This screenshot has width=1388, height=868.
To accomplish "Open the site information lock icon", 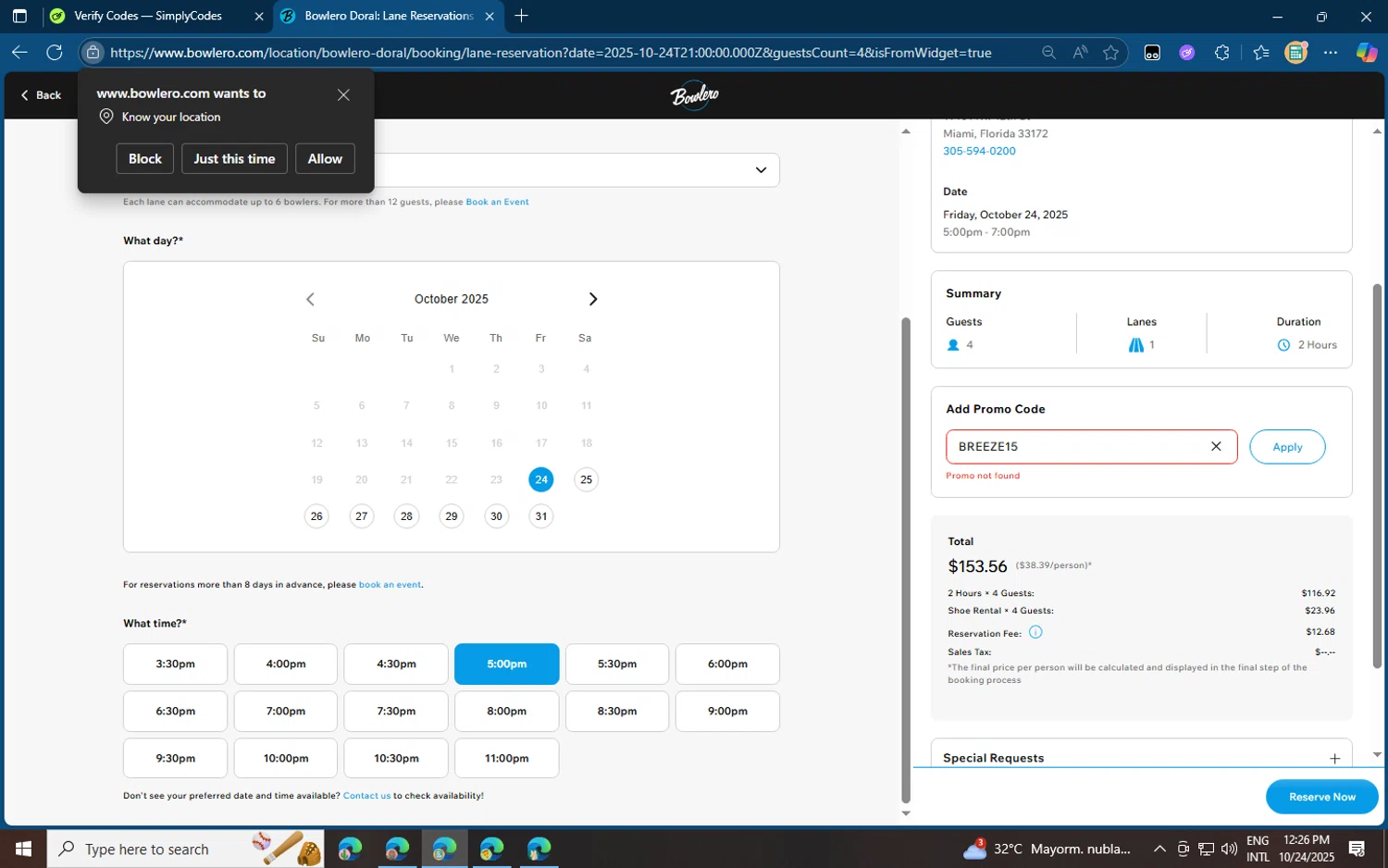I will (93, 53).
